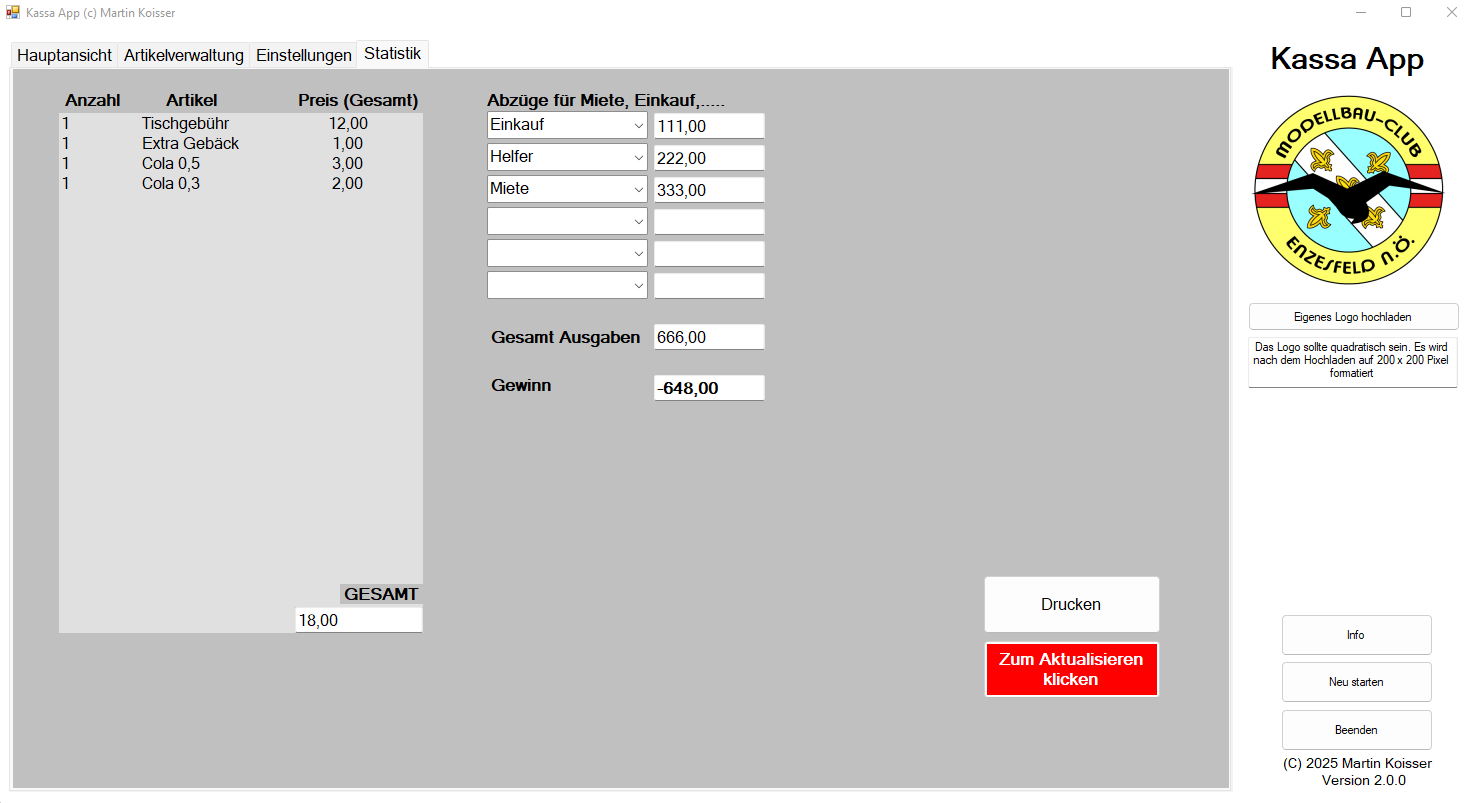Focus the Gesamt Ausgaben field showing 666,00

[708, 338]
